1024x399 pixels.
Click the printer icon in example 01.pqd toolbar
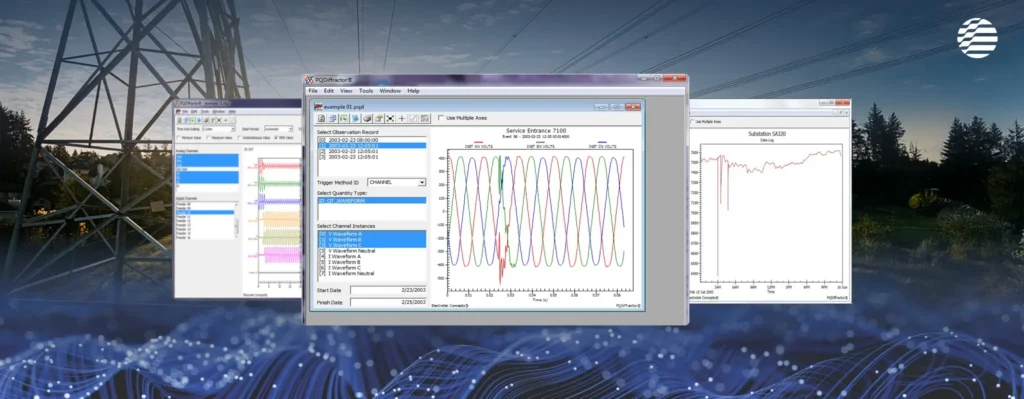pos(368,118)
